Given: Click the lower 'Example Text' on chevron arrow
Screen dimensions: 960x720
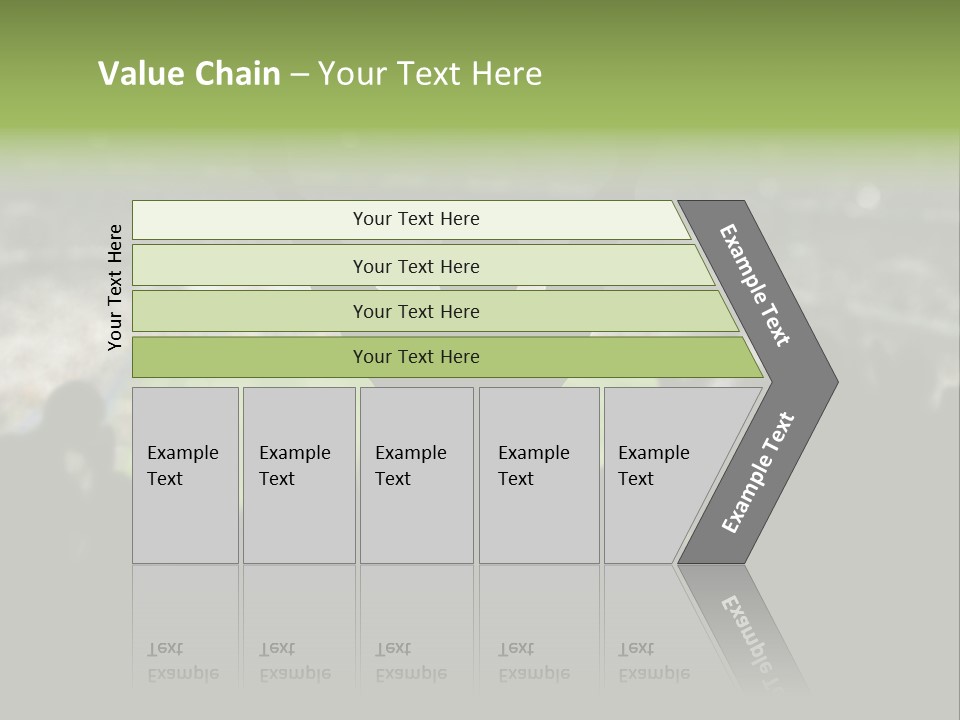Looking at the screenshot, I should [757, 473].
